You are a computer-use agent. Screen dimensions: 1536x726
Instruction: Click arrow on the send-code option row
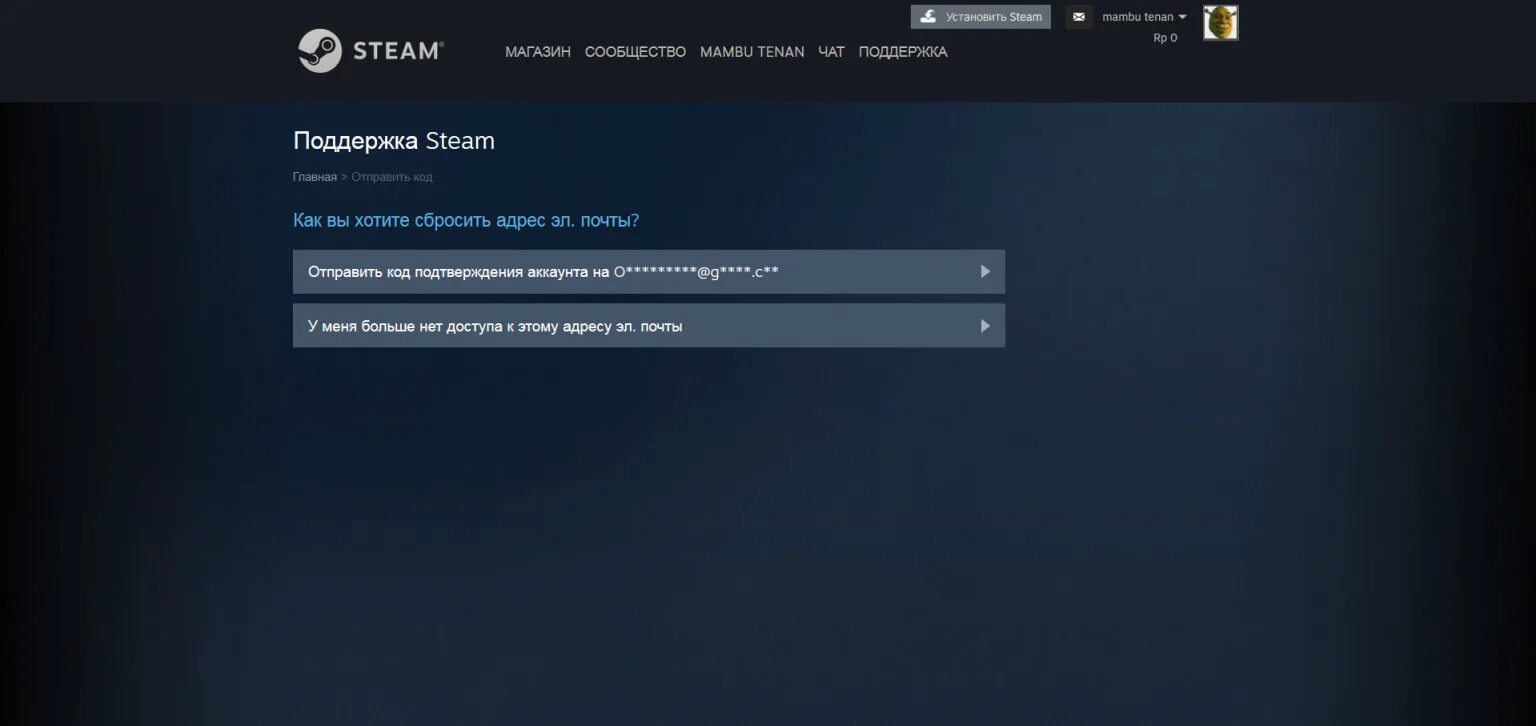pos(985,272)
